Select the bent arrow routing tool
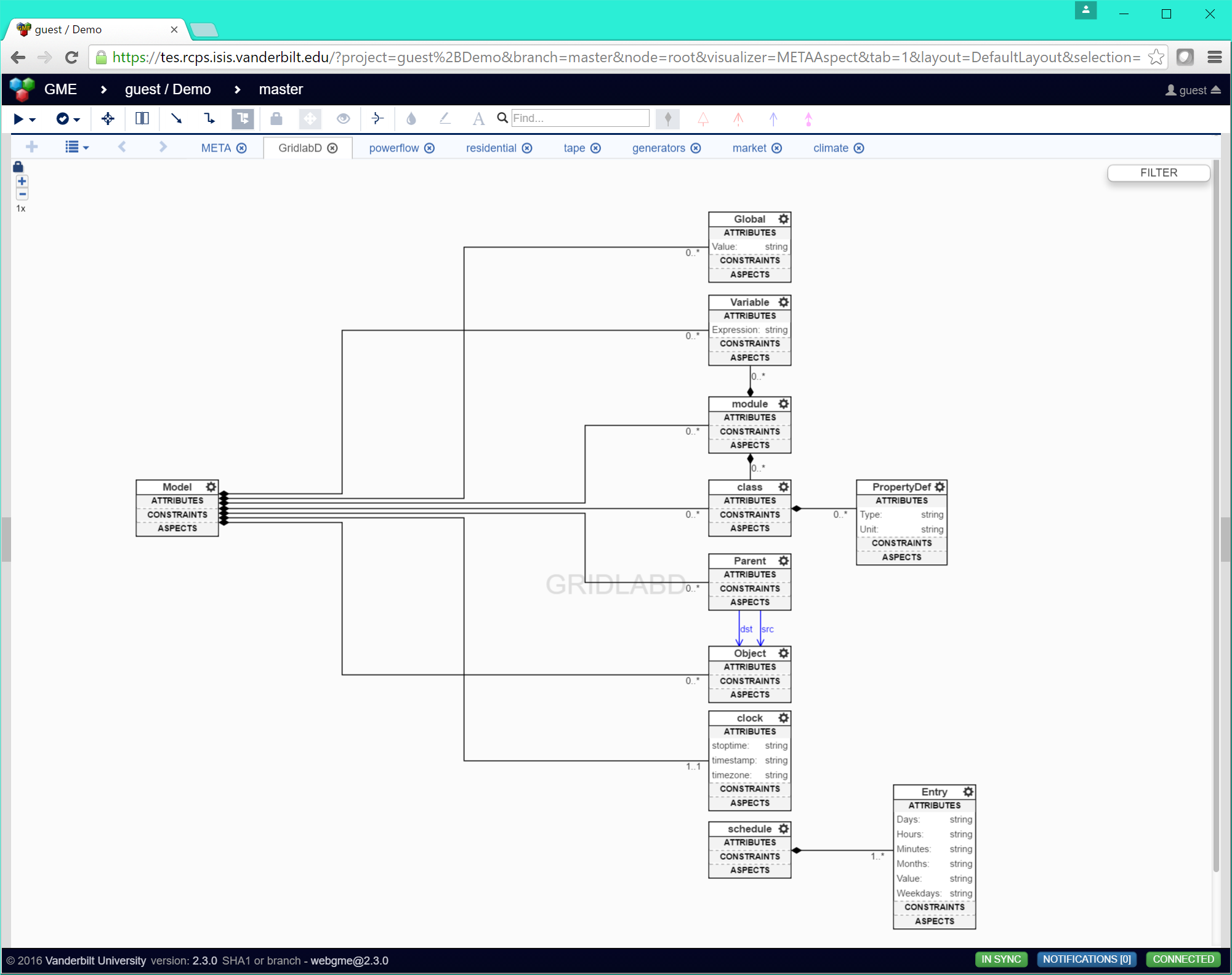Image resolution: width=1232 pixels, height=975 pixels. tap(209, 118)
